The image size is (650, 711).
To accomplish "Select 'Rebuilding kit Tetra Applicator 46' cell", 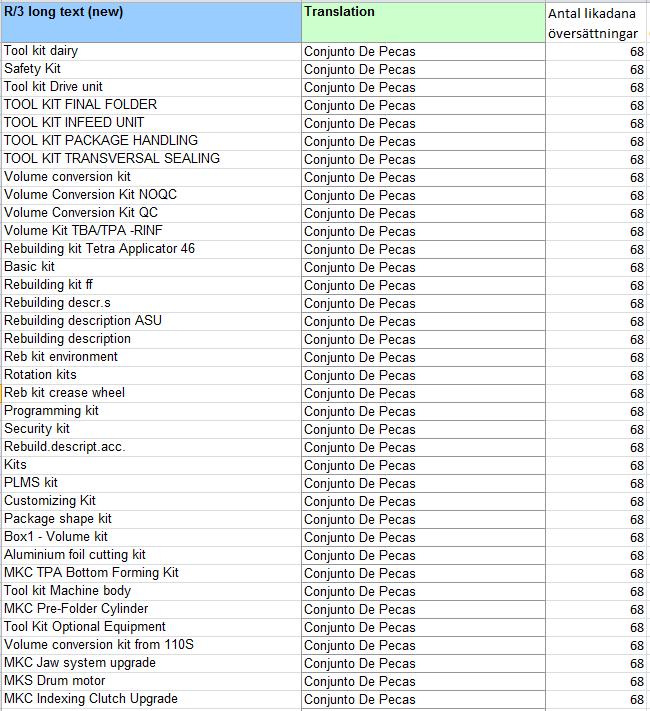I will pyautogui.click(x=151, y=249).
